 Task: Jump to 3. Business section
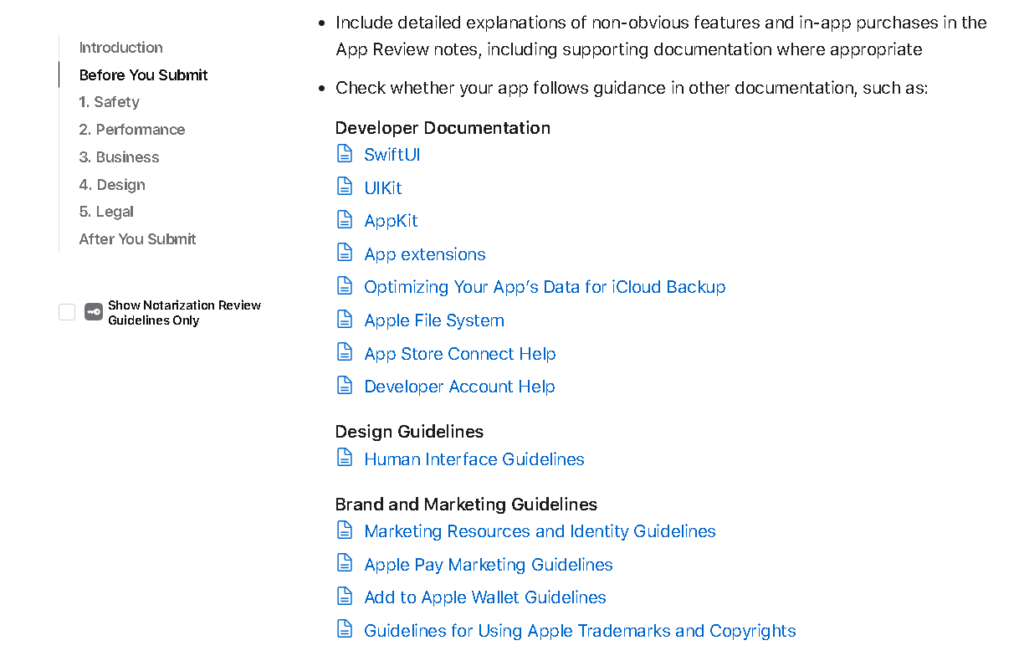pos(119,157)
